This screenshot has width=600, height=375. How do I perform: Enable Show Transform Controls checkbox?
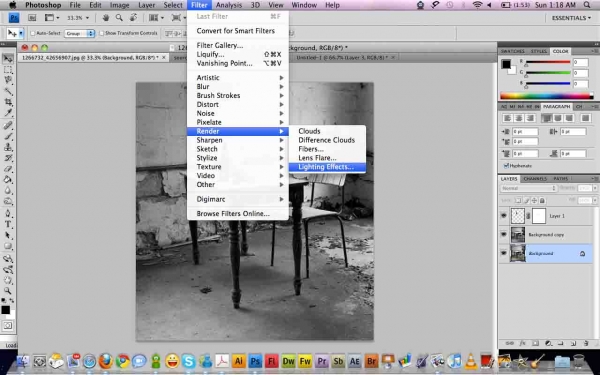pyautogui.click(x=101, y=33)
